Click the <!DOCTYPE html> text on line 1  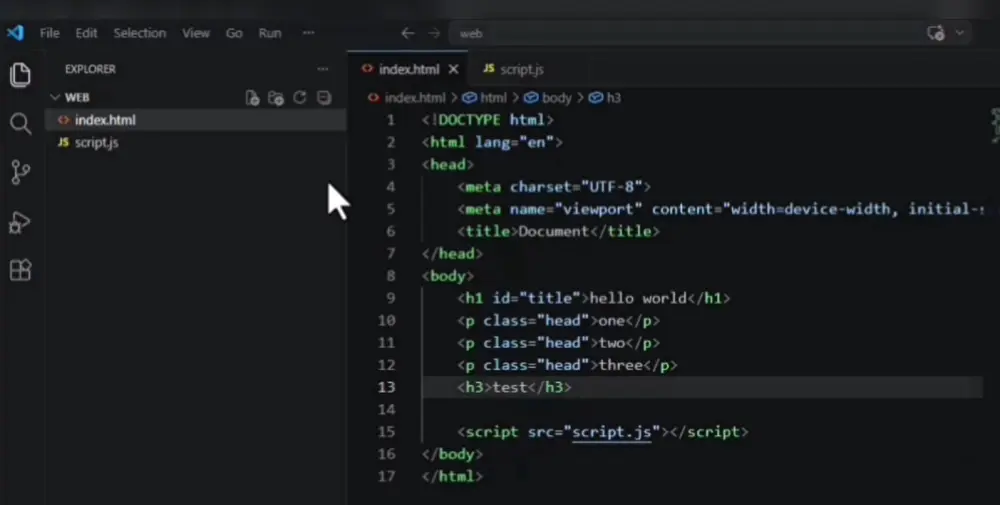(488, 120)
